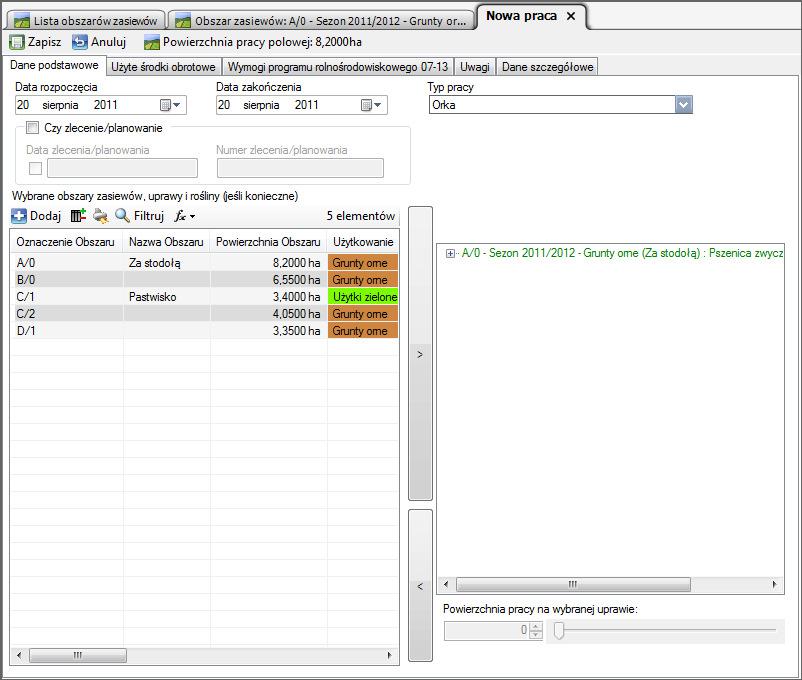Click tree panel scrollbar left arrow
Image resolution: width=802 pixels, height=680 pixels.
tap(446, 584)
